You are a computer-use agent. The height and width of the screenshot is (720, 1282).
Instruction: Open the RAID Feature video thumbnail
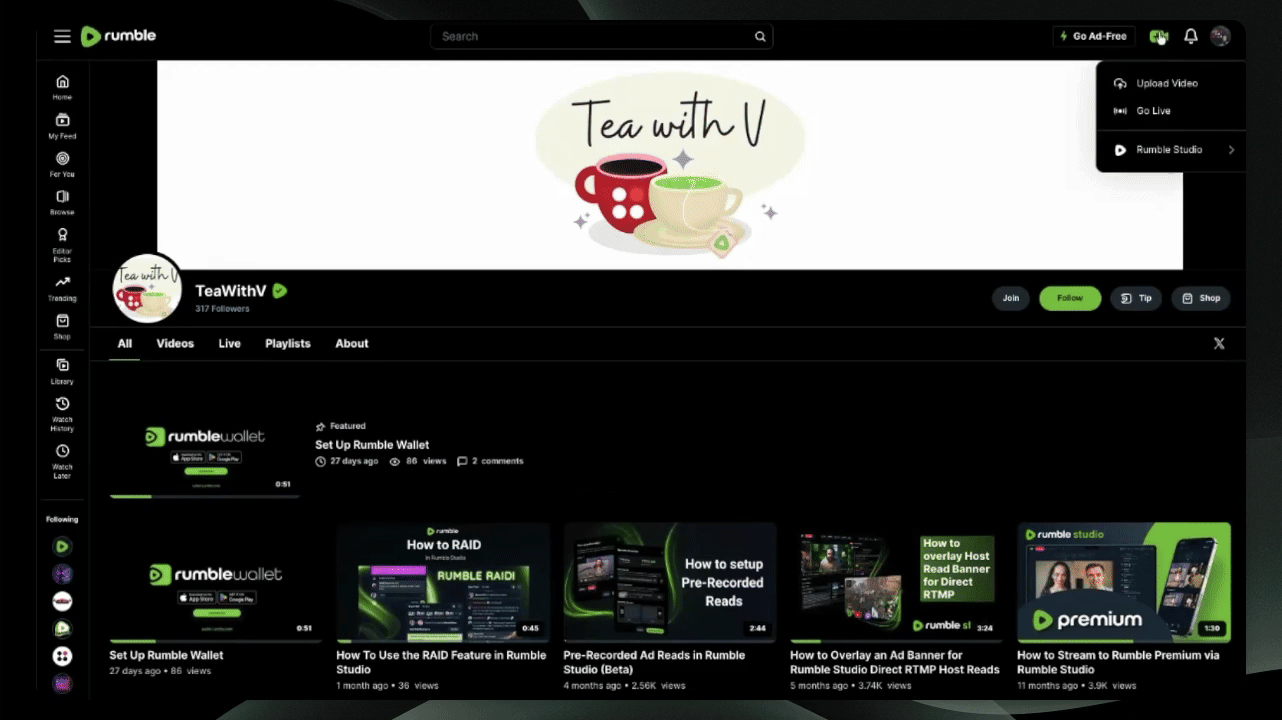(x=443, y=582)
